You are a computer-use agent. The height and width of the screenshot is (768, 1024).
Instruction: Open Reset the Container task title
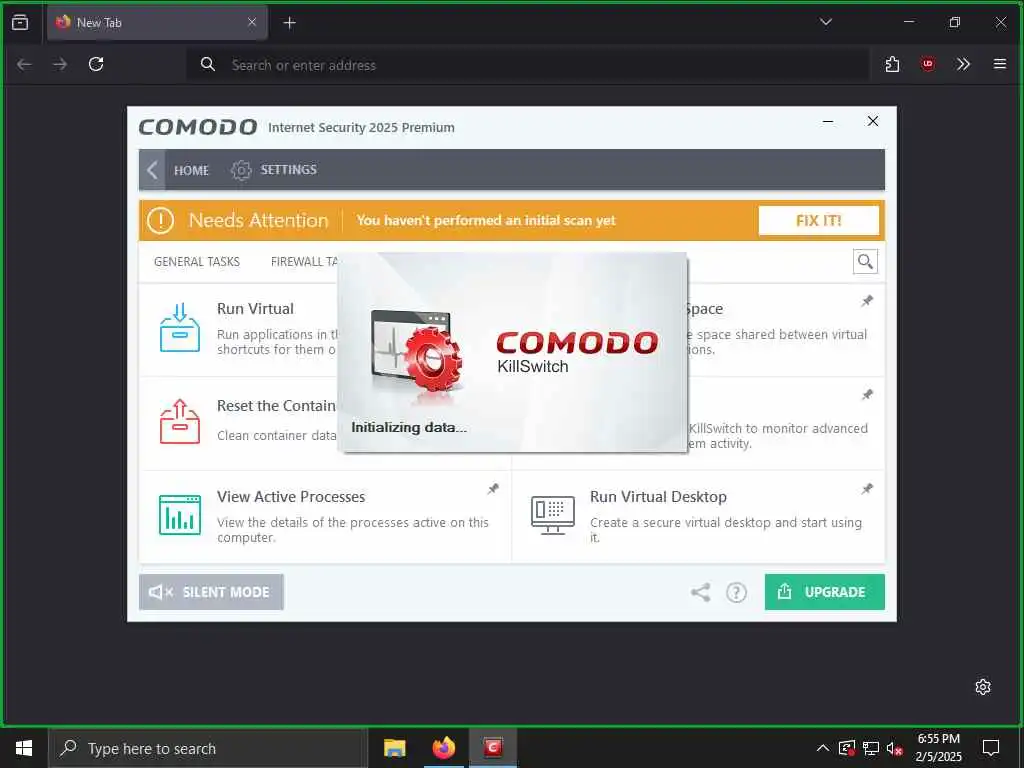coord(276,406)
